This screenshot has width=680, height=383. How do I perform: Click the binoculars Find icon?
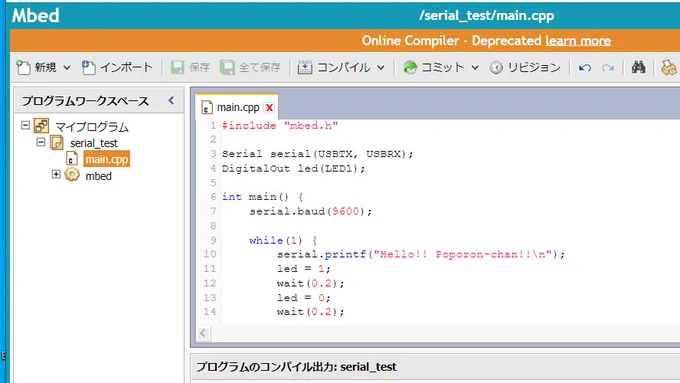tap(638, 67)
